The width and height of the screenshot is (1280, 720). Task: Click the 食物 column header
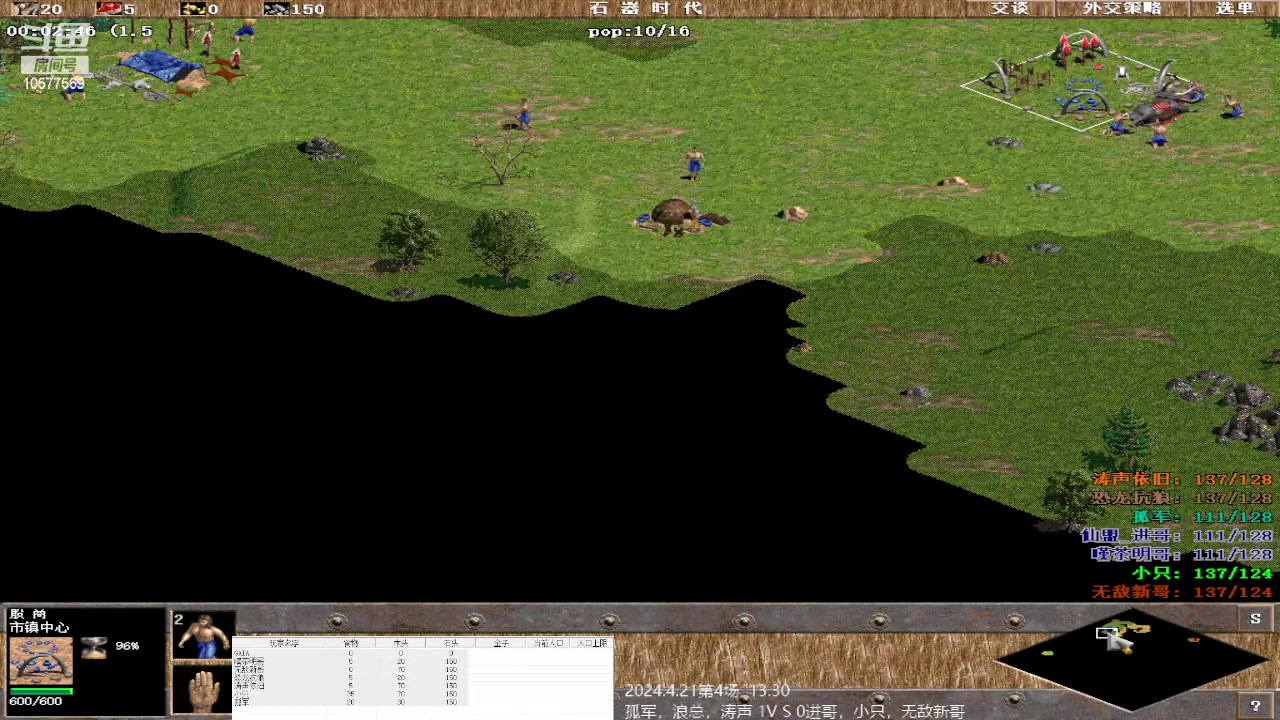pyautogui.click(x=351, y=643)
